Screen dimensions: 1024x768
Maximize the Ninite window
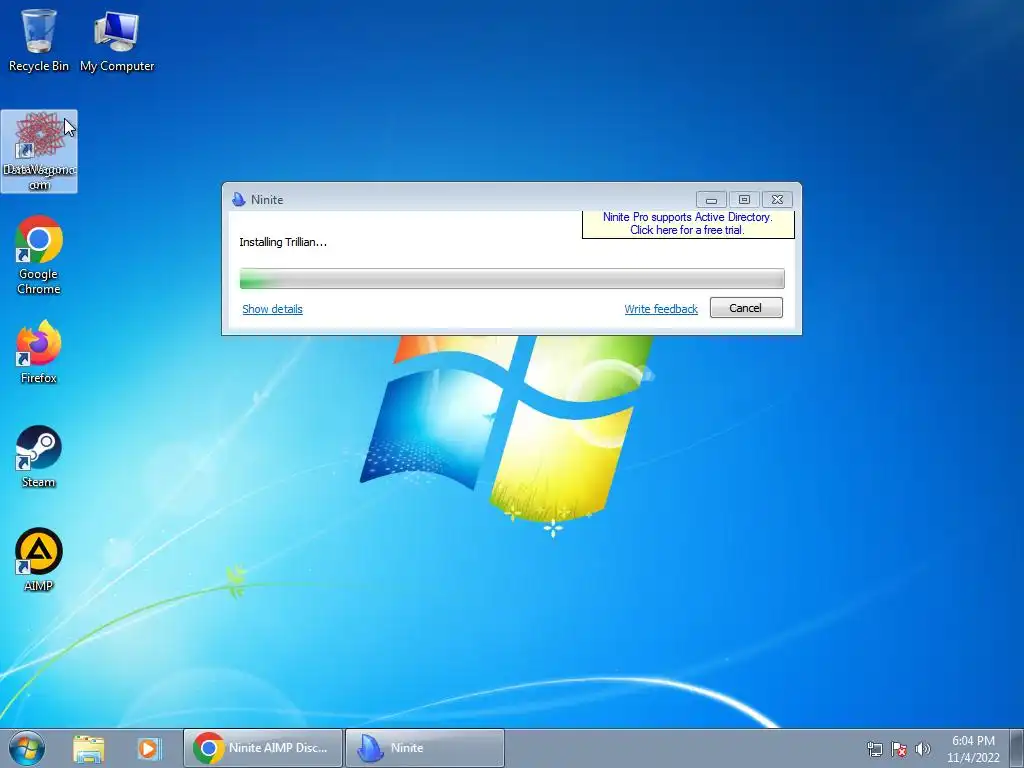[x=744, y=200]
